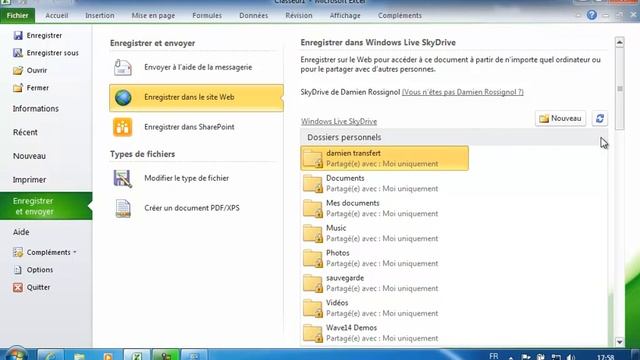This screenshot has width=640, height=360.
Task: Choose Envoyer à l'aide de la messagerie
Action: [196, 67]
